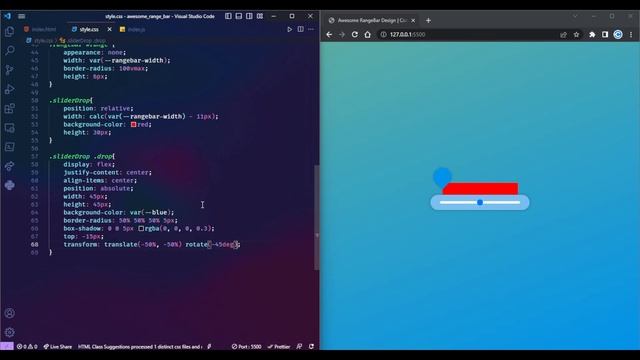
Task: Bookmark this page with the star
Action: (x=576, y=35)
